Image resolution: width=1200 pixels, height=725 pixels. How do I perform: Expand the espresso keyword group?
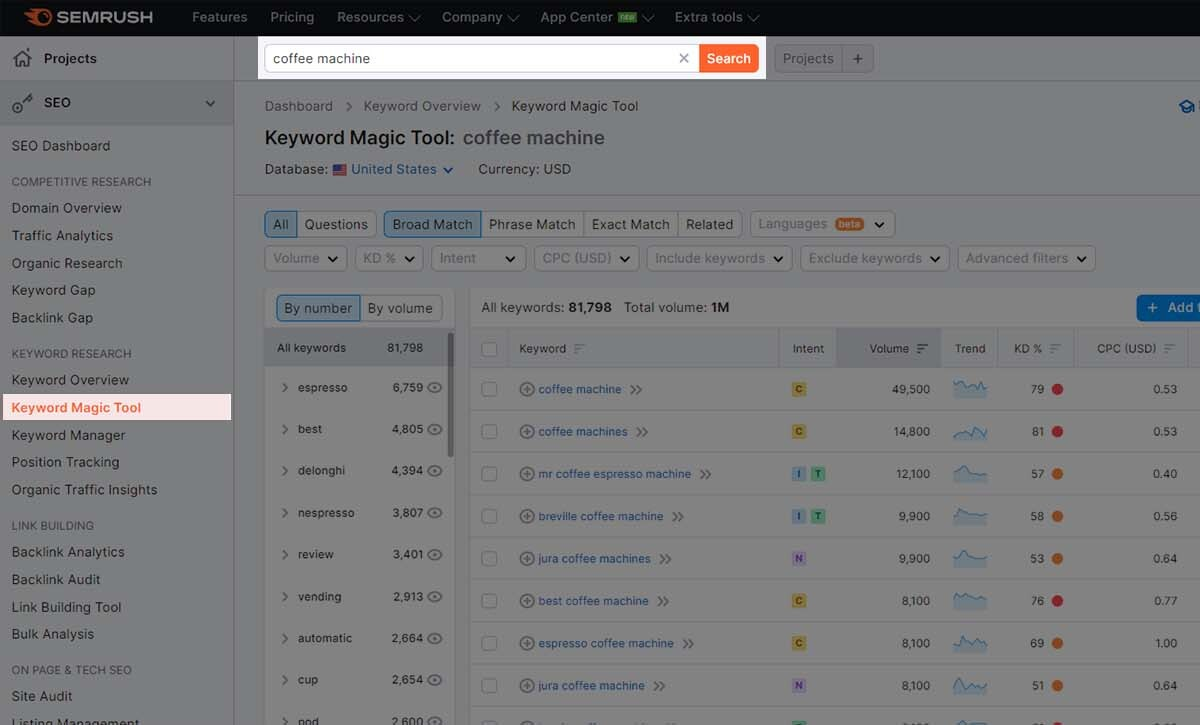pos(285,388)
